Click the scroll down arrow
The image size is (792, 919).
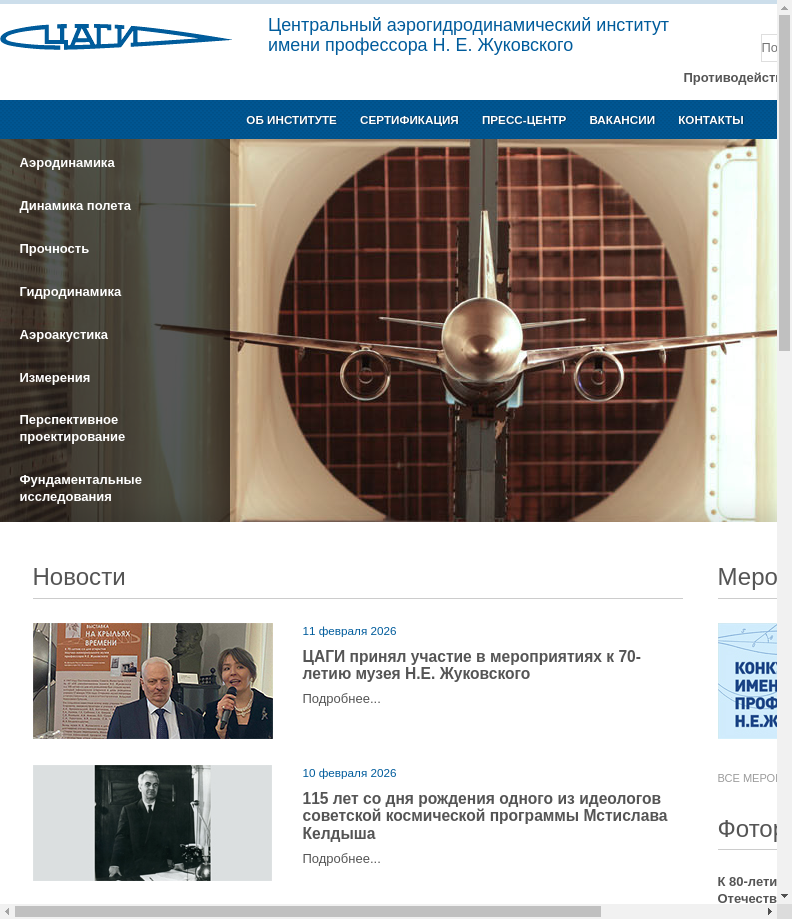(784, 897)
